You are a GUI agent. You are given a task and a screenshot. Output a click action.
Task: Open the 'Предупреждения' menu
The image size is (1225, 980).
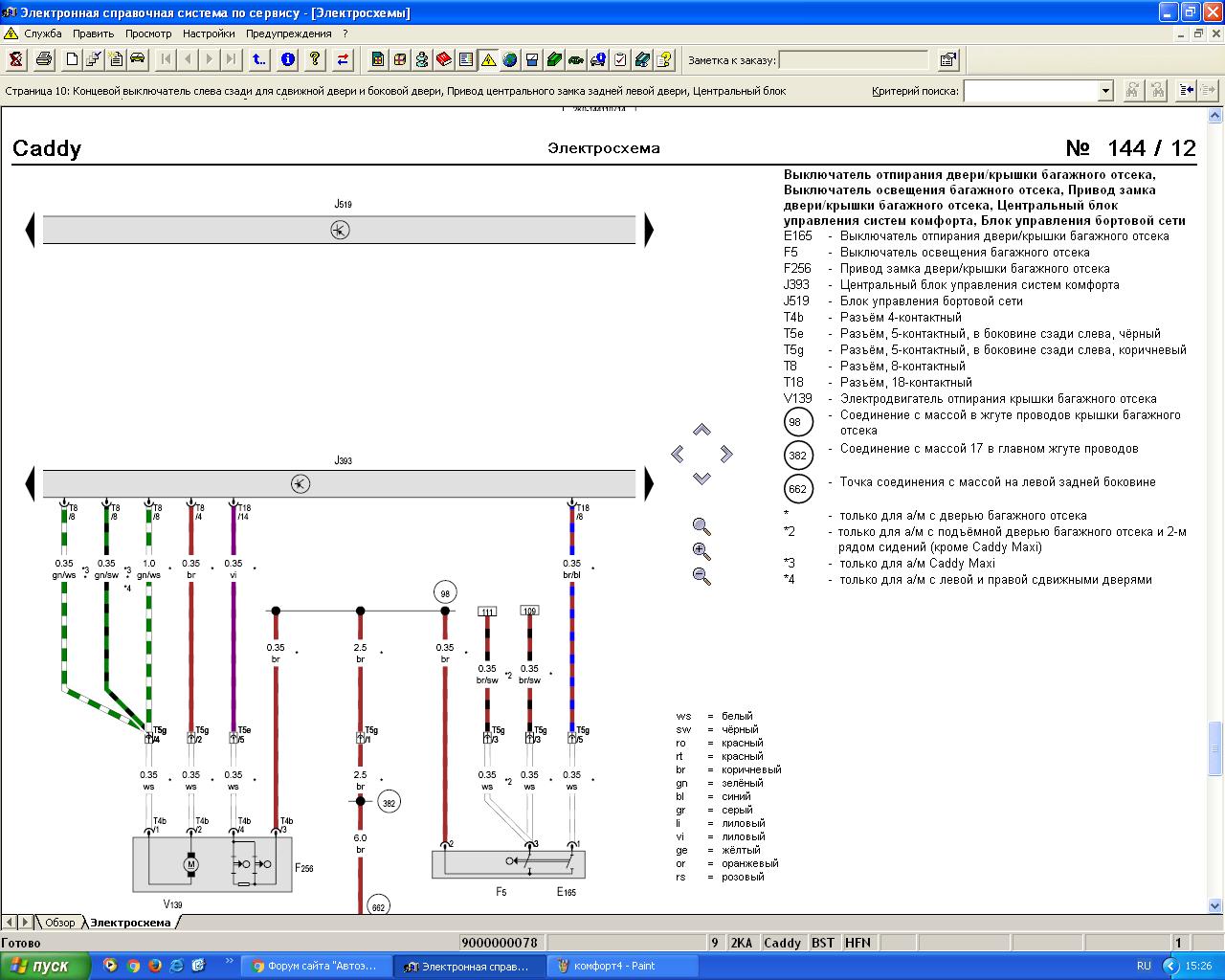click(x=289, y=33)
